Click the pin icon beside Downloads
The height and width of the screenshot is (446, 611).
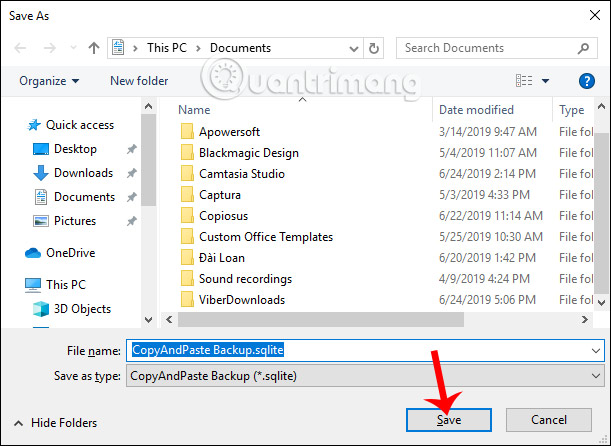[x=132, y=173]
